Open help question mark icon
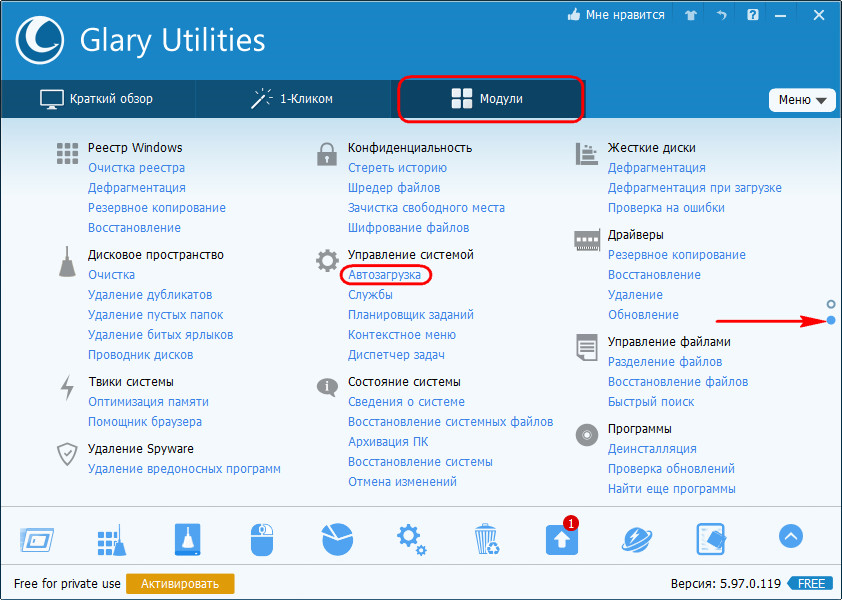842x600 pixels. coord(752,15)
